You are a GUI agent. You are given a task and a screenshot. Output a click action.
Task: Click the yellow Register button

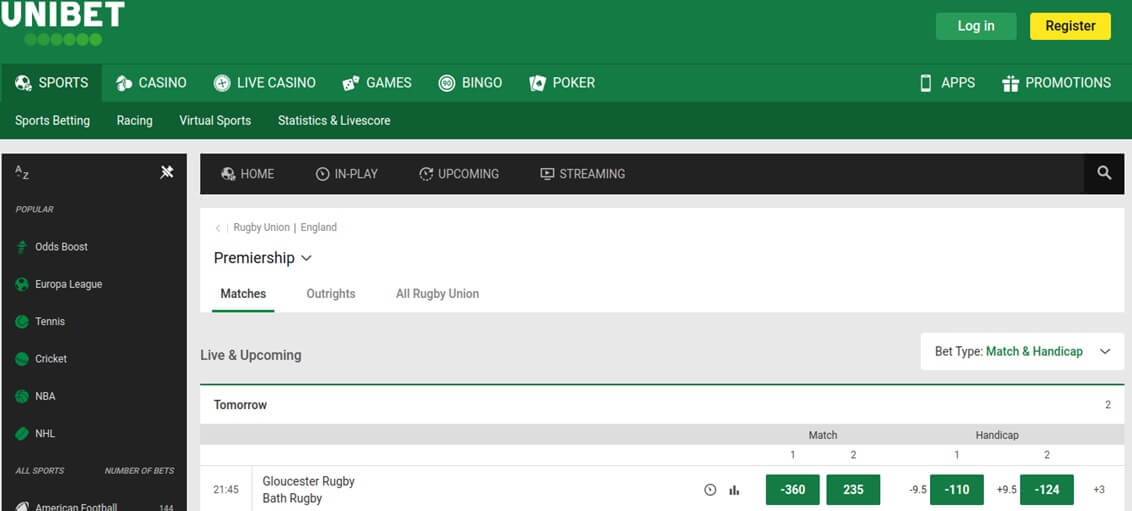(1071, 26)
